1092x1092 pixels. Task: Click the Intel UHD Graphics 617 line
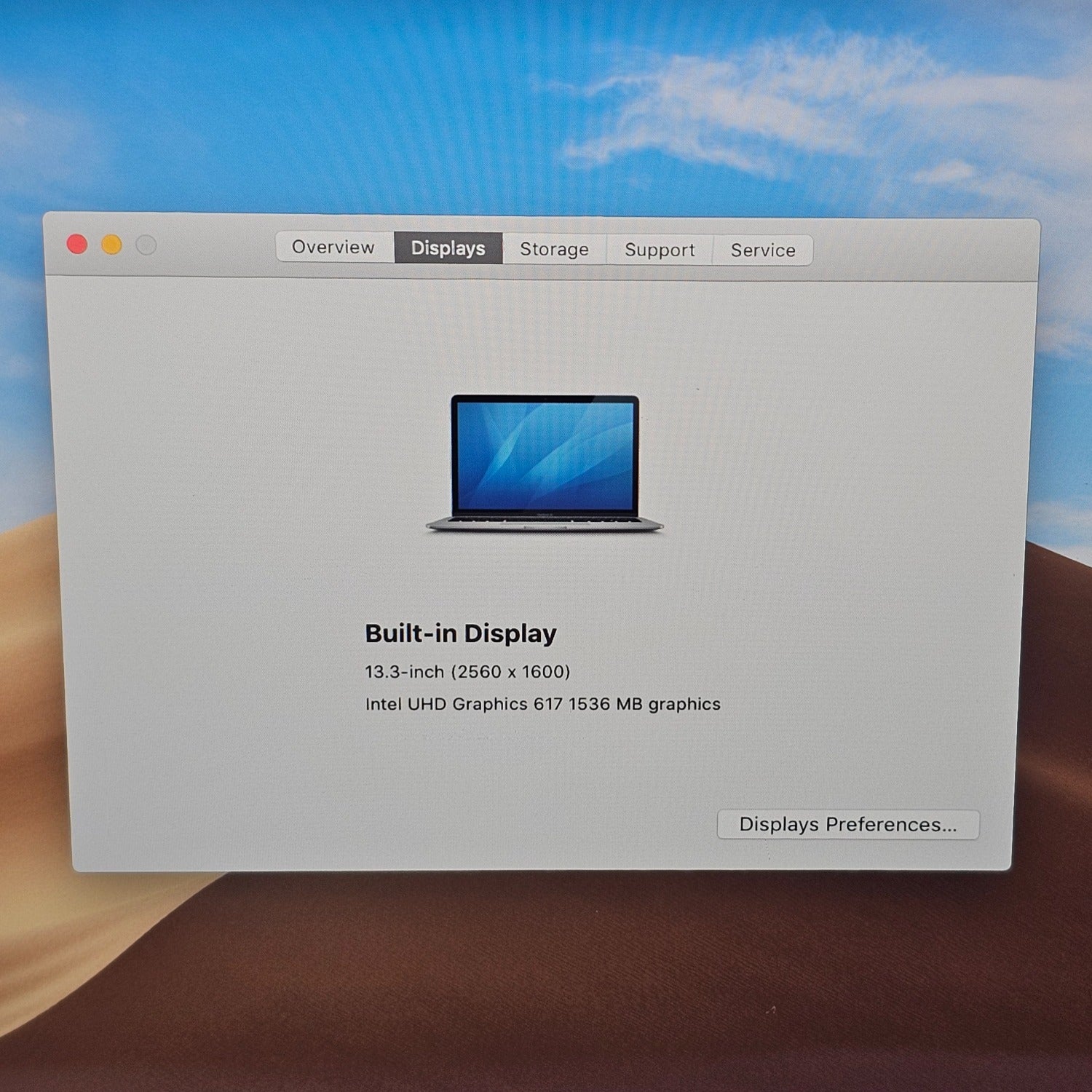point(543,704)
